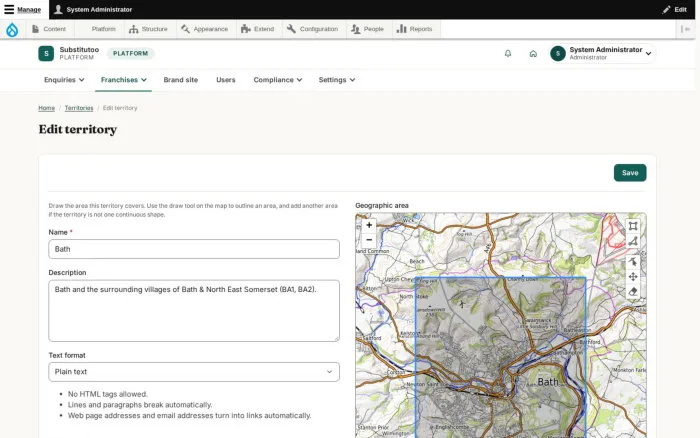The image size is (700, 438).
Task: Click the green S avatar circle
Action: tap(558, 54)
